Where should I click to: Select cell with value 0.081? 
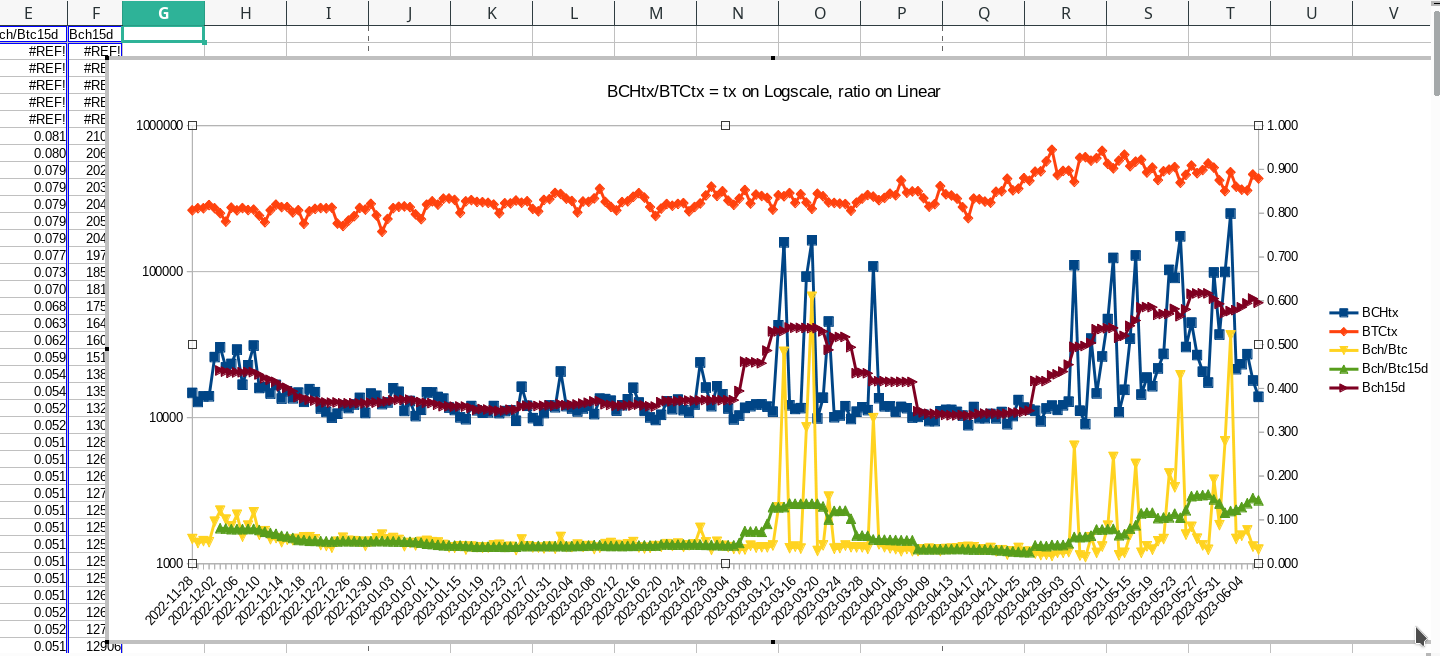coord(33,136)
